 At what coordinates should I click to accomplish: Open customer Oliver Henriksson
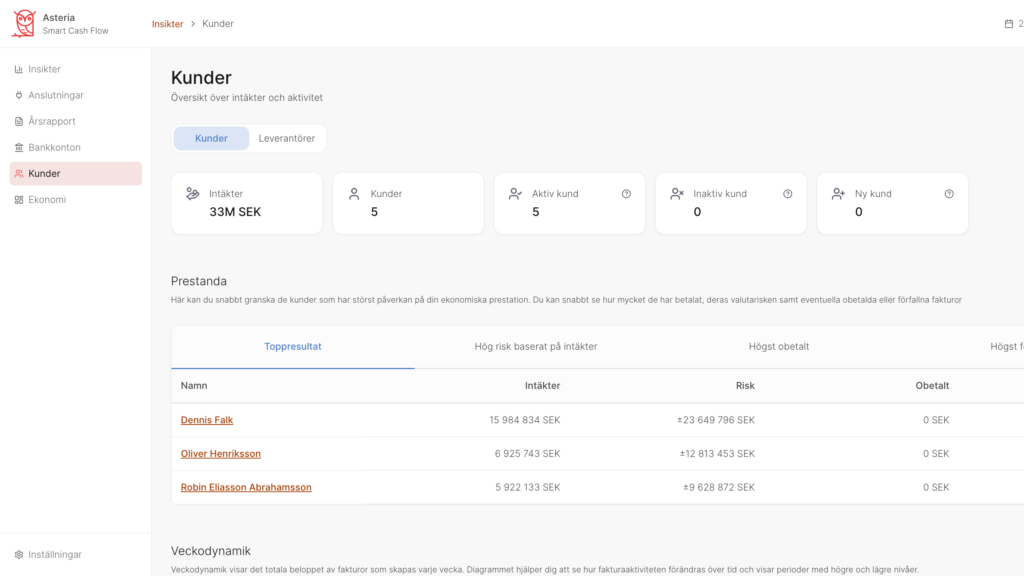pos(221,454)
